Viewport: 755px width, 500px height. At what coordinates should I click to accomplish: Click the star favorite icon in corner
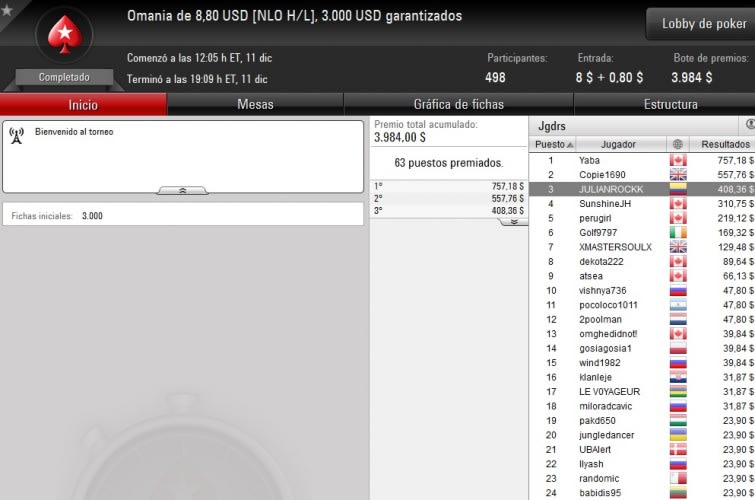[x=7, y=10]
